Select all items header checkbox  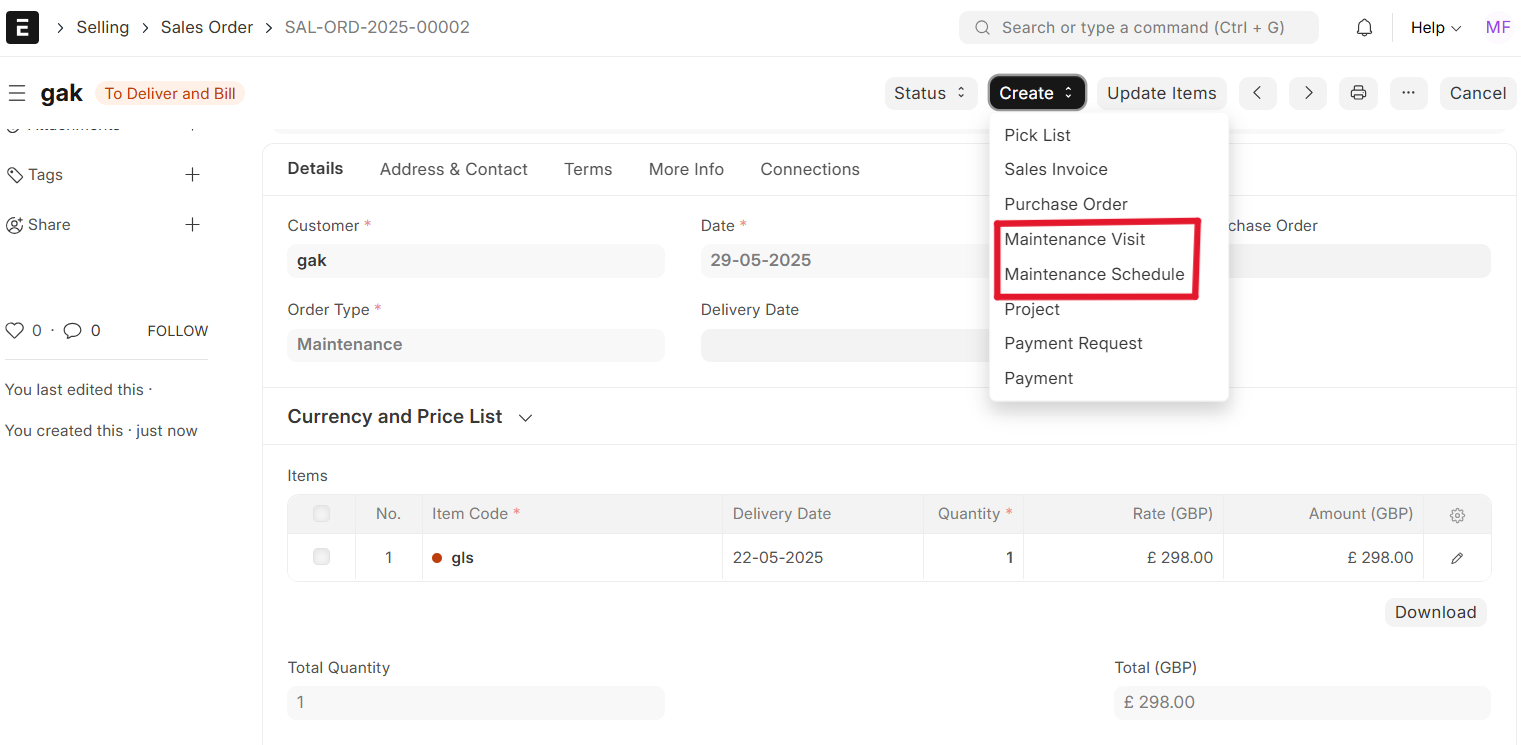pyautogui.click(x=321, y=514)
